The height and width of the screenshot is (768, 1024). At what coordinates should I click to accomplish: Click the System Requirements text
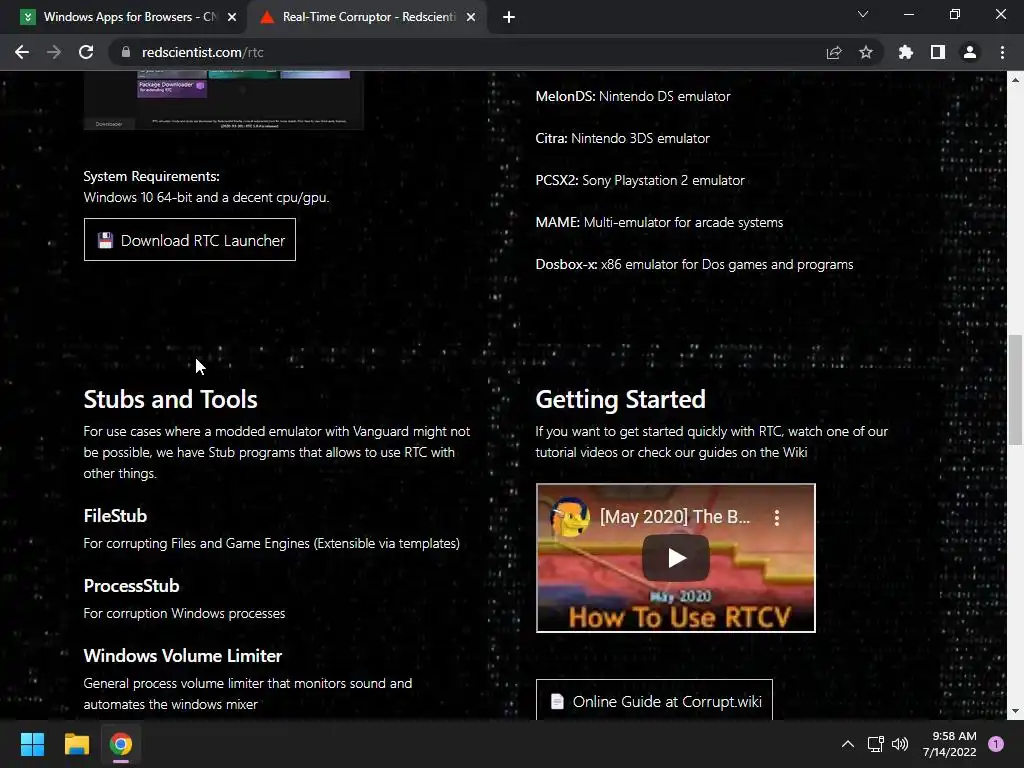pyautogui.click(x=152, y=176)
